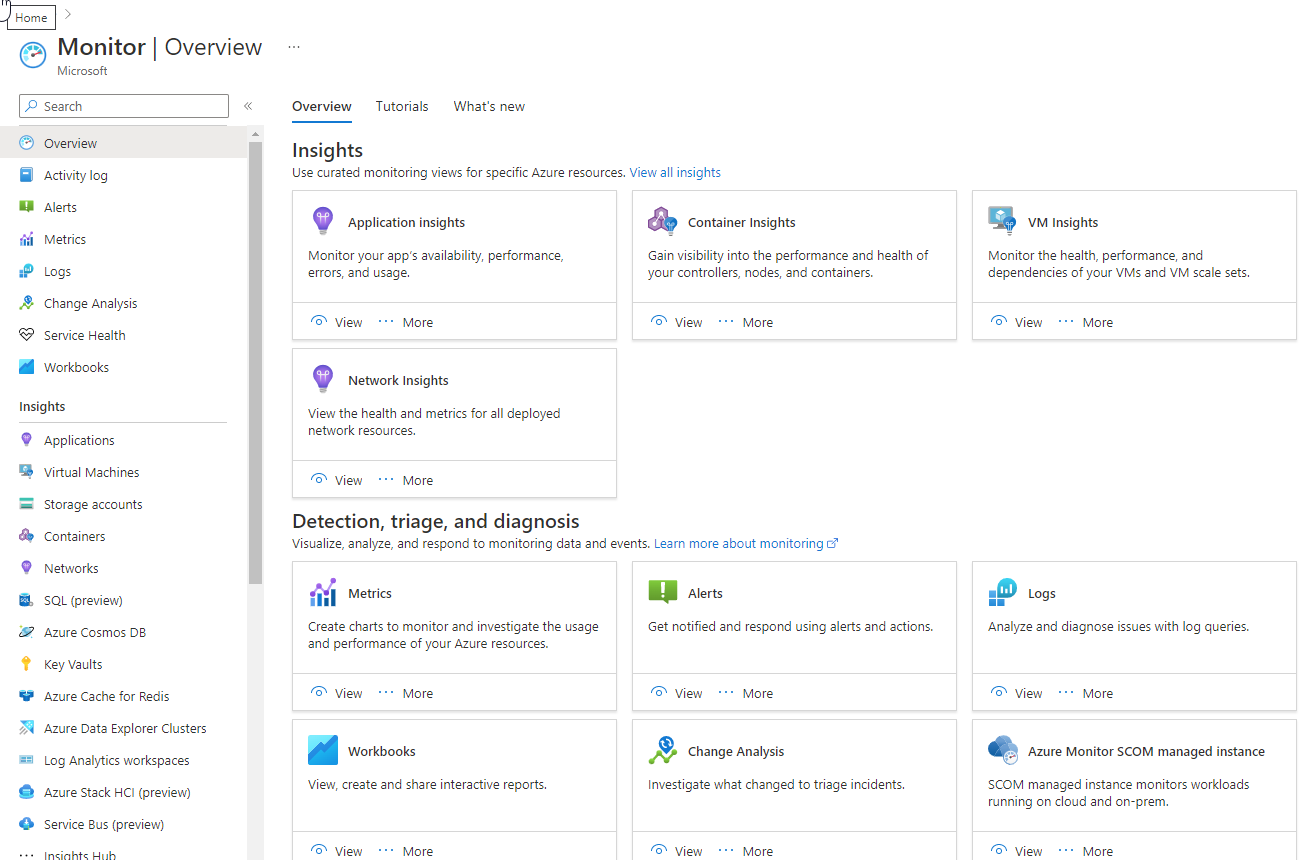Open the What's new tab

488,106
